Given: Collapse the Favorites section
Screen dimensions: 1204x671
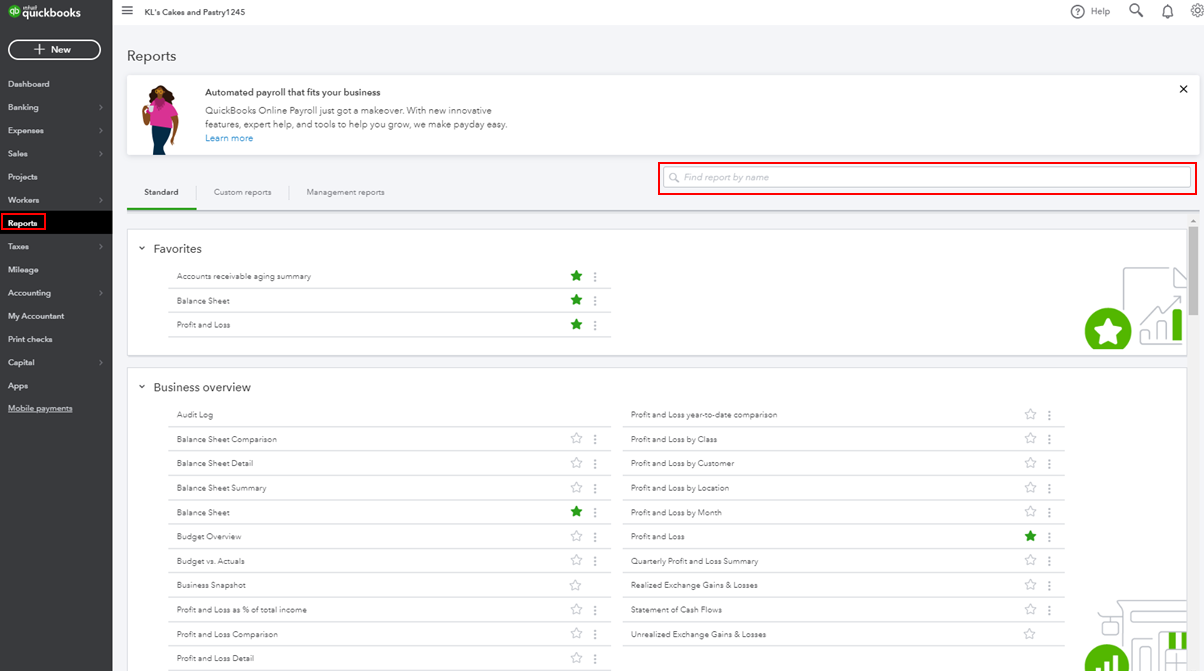Looking at the screenshot, I should [x=142, y=249].
